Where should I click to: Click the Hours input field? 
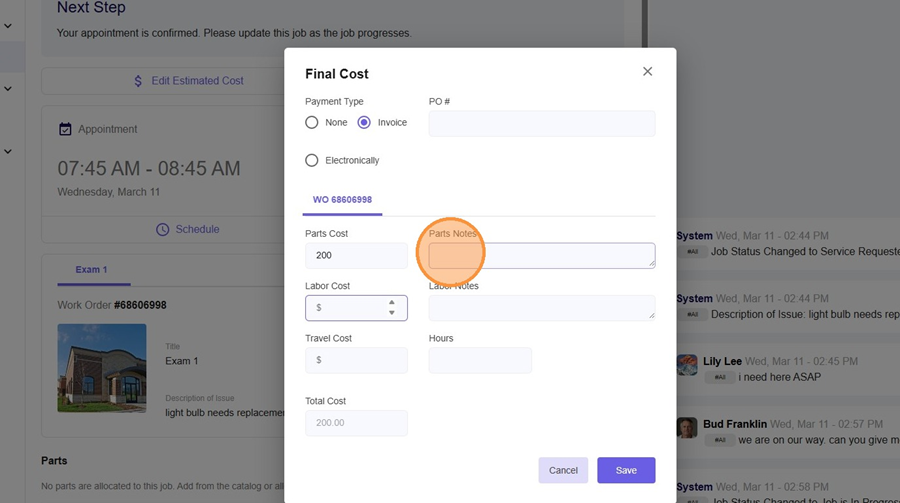coord(480,360)
